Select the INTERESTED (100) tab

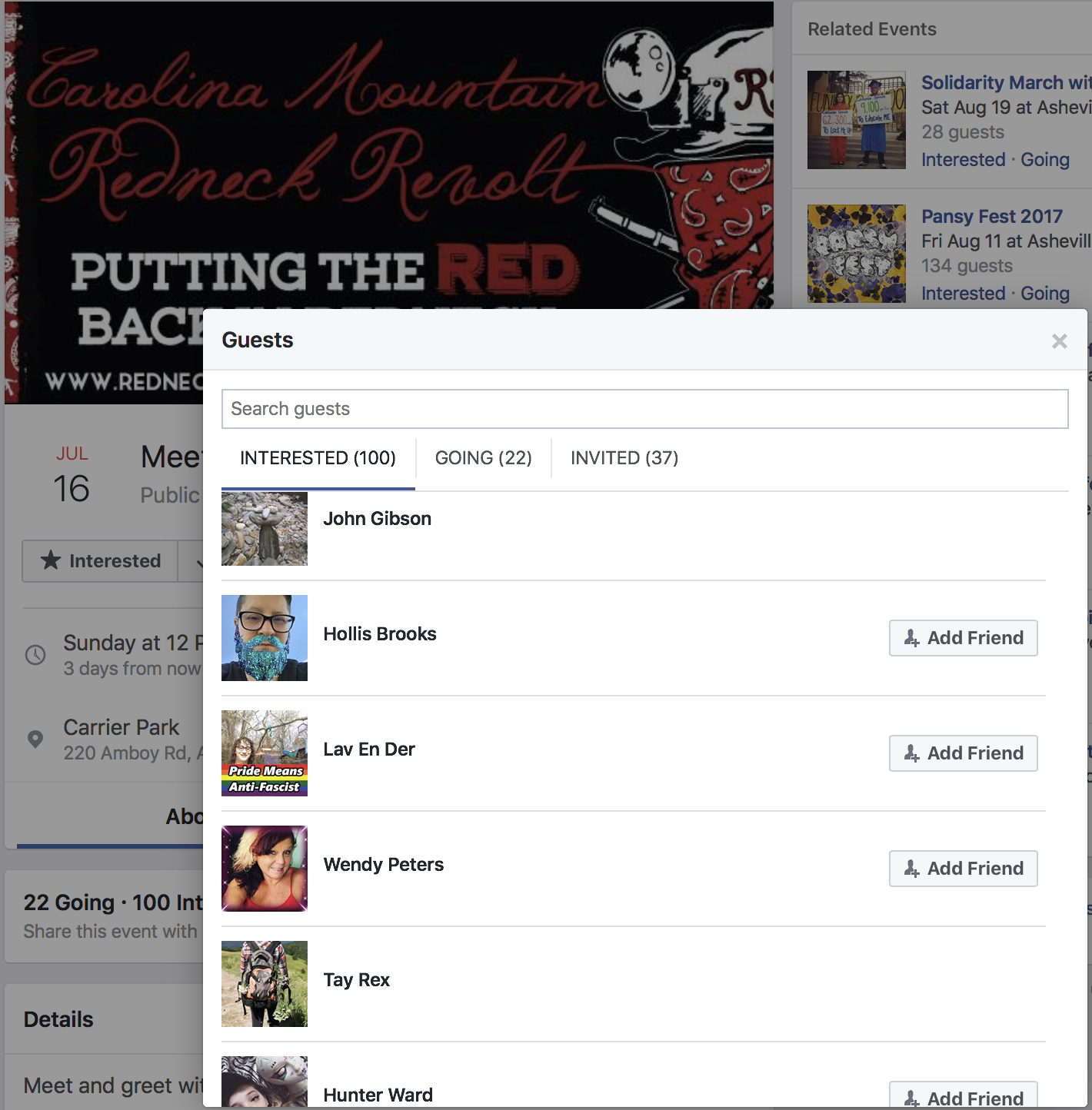(318, 458)
